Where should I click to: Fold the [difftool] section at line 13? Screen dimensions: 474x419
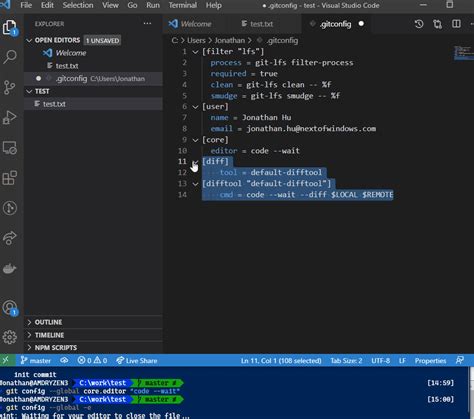point(195,184)
